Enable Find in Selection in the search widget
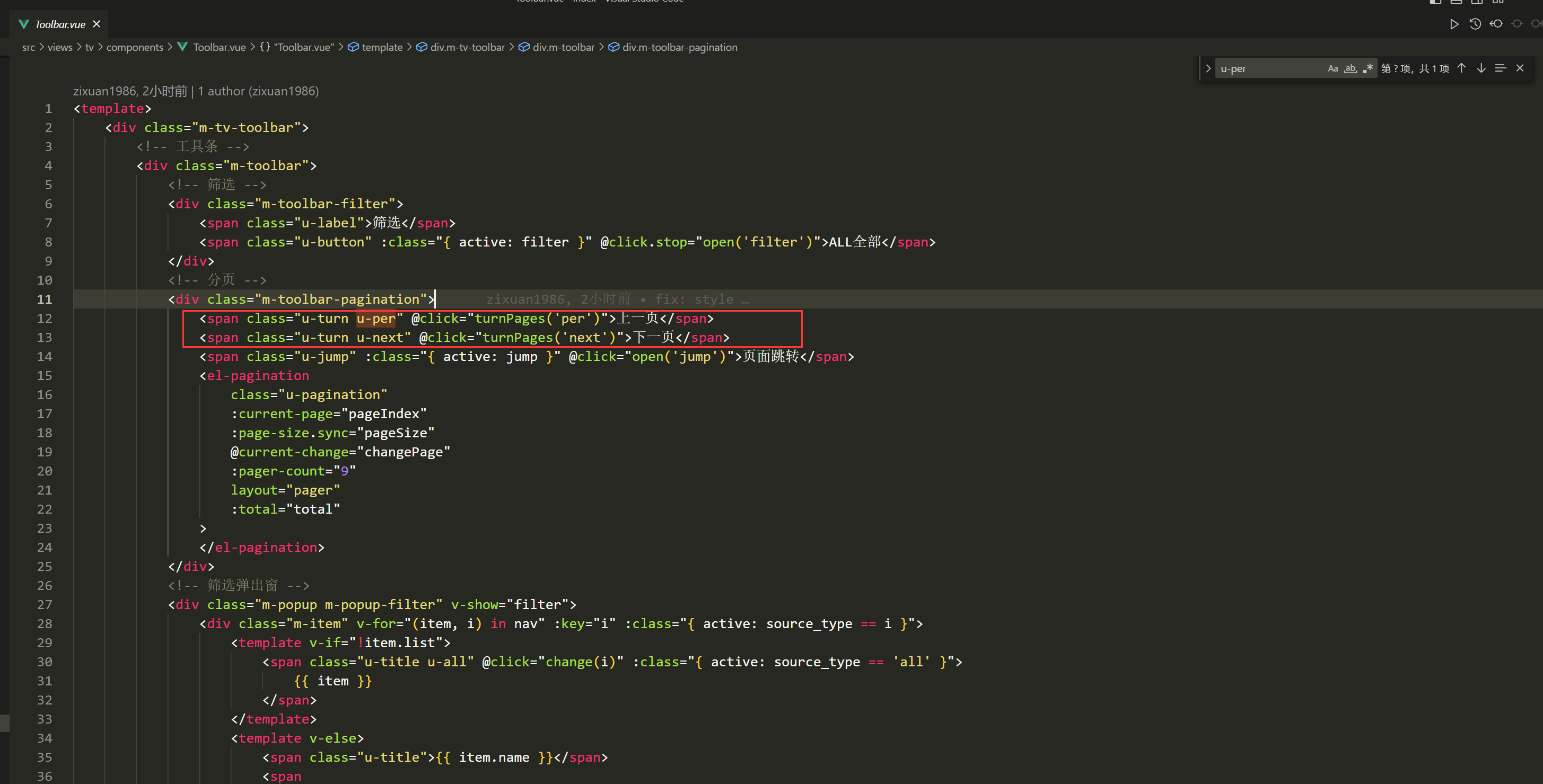Viewport: 1543px width, 784px height. 1501,68
